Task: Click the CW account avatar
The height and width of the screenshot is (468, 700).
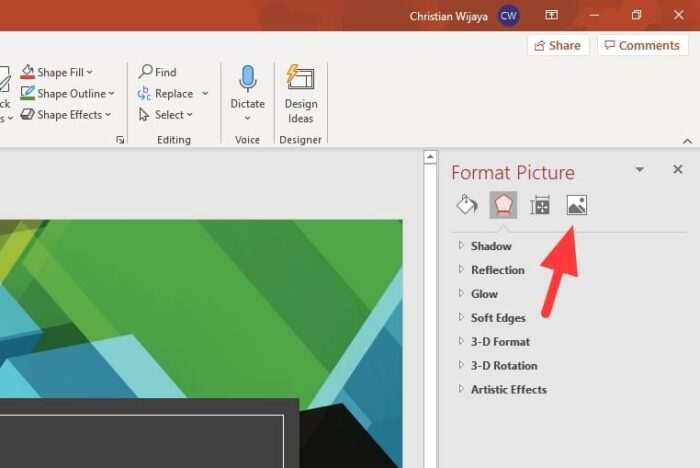Action: 508,16
